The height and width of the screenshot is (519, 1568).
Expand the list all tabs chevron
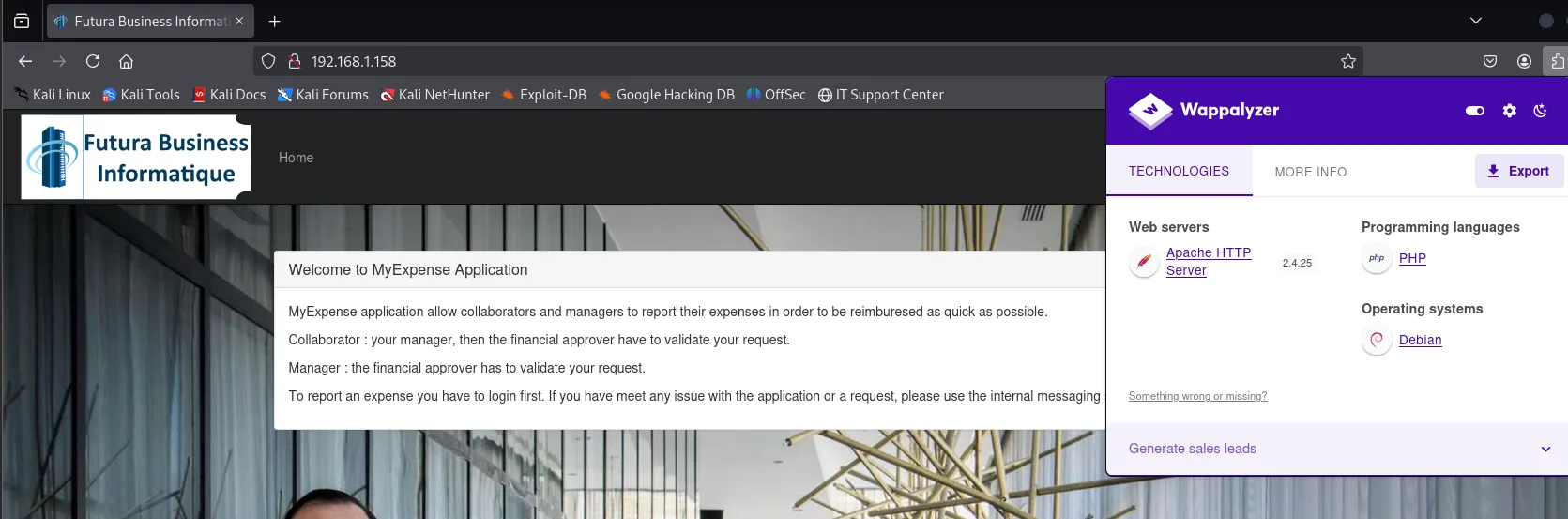1476,21
